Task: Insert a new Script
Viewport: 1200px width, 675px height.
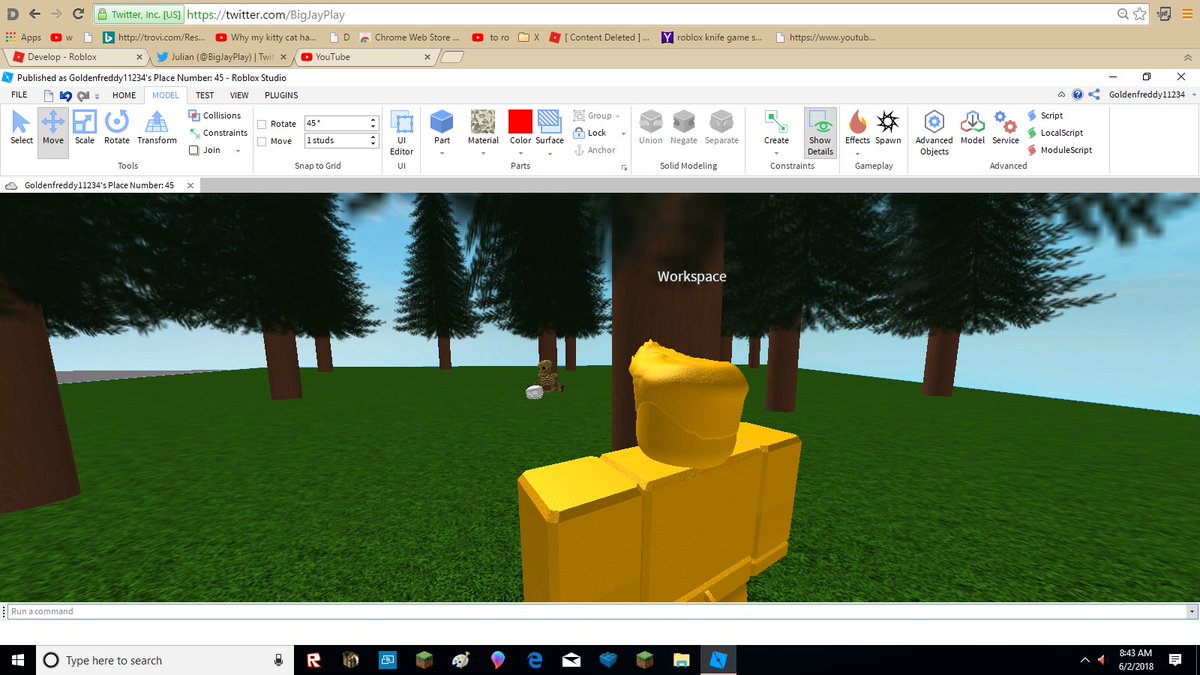Action: pos(1045,115)
